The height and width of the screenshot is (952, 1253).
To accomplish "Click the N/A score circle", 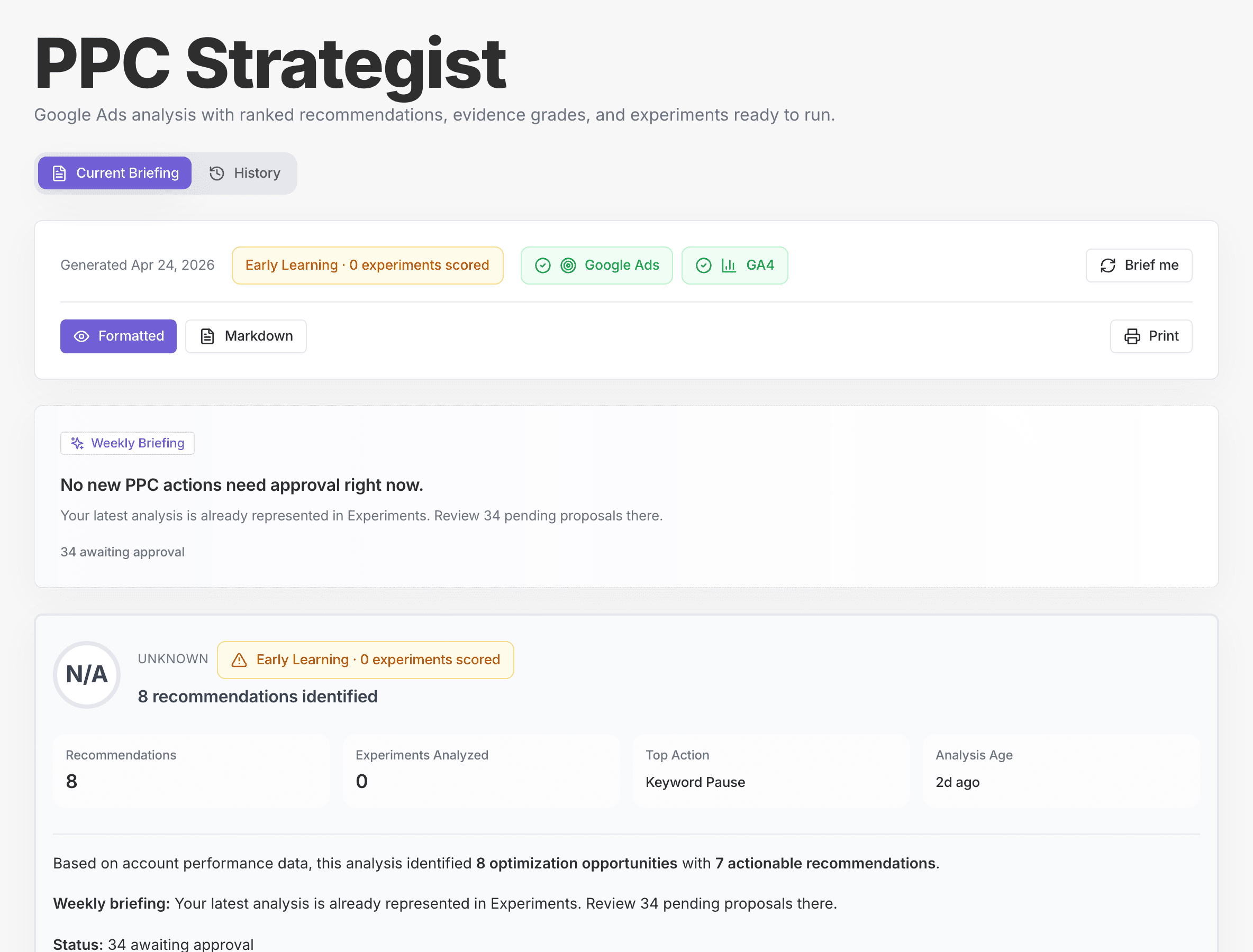I will pyautogui.click(x=86, y=674).
